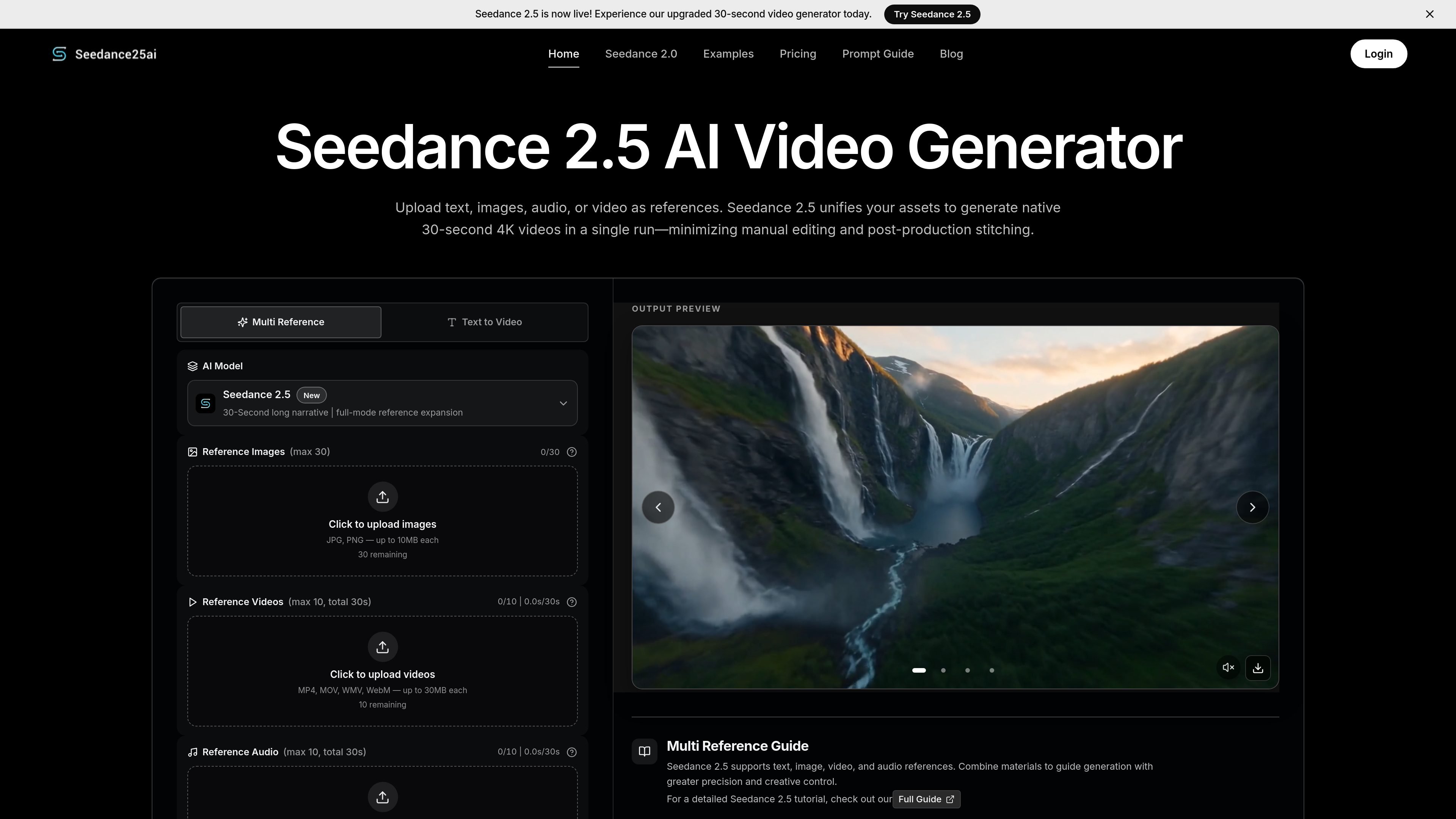Click the '30 remaining' text
1456x819 pixels.
tap(383, 554)
